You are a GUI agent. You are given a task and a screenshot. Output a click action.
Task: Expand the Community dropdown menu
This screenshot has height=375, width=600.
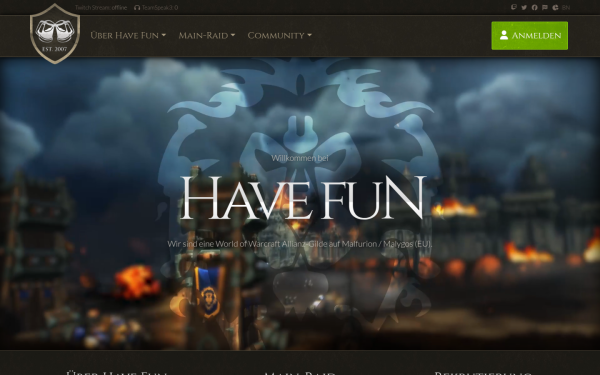click(279, 35)
